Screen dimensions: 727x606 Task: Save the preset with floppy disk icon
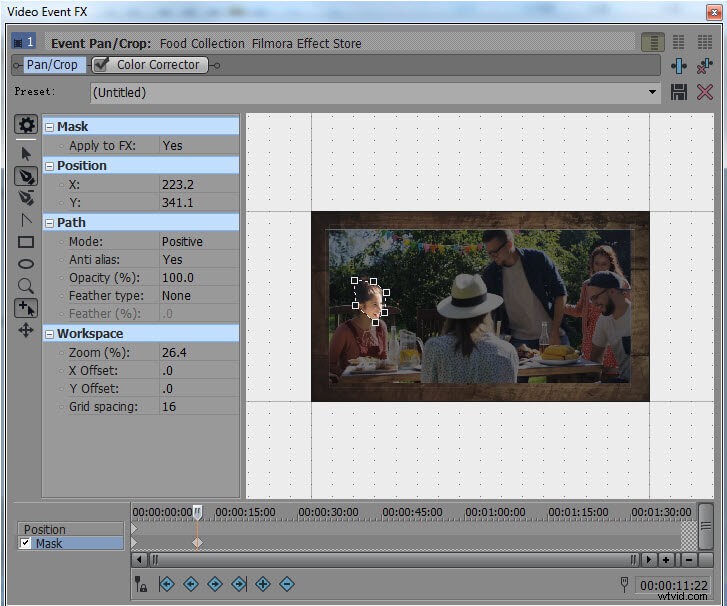(x=679, y=92)
